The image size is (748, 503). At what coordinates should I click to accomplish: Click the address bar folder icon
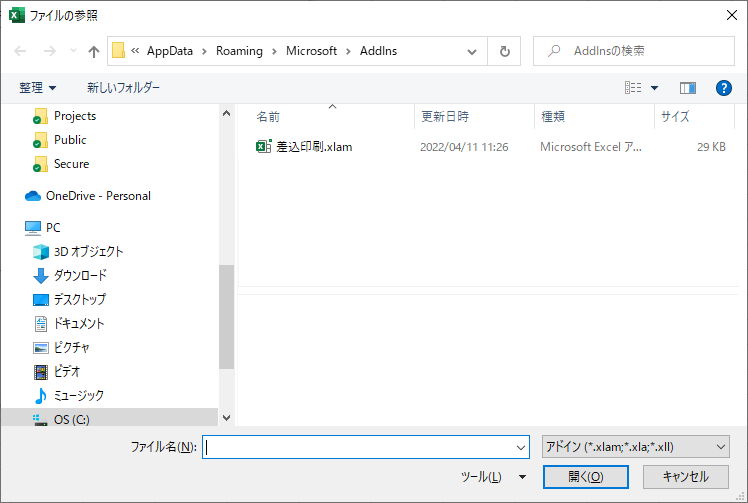pos(118,51)
